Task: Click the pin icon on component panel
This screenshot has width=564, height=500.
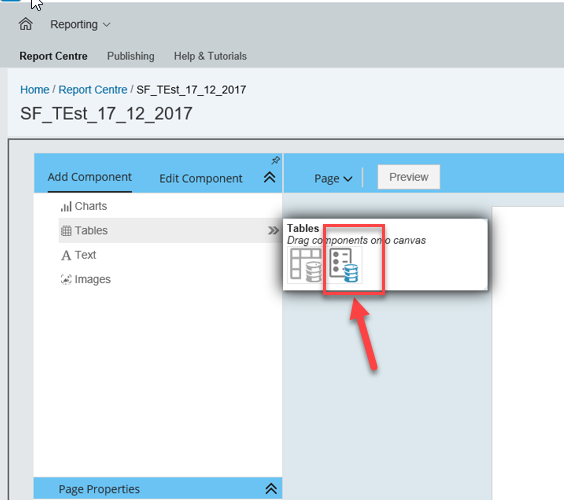Action: (x=276, y=160)
